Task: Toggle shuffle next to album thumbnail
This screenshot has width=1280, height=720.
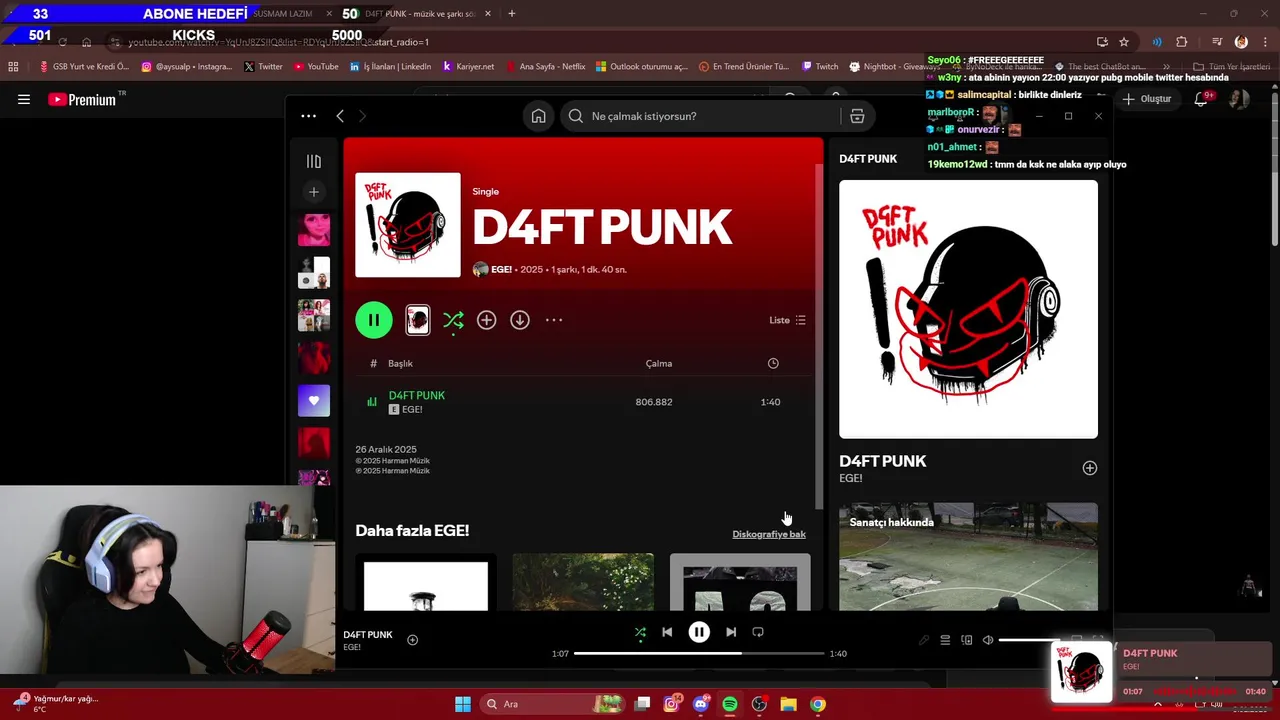Action: pyautogui.click(x=453, y=320)
